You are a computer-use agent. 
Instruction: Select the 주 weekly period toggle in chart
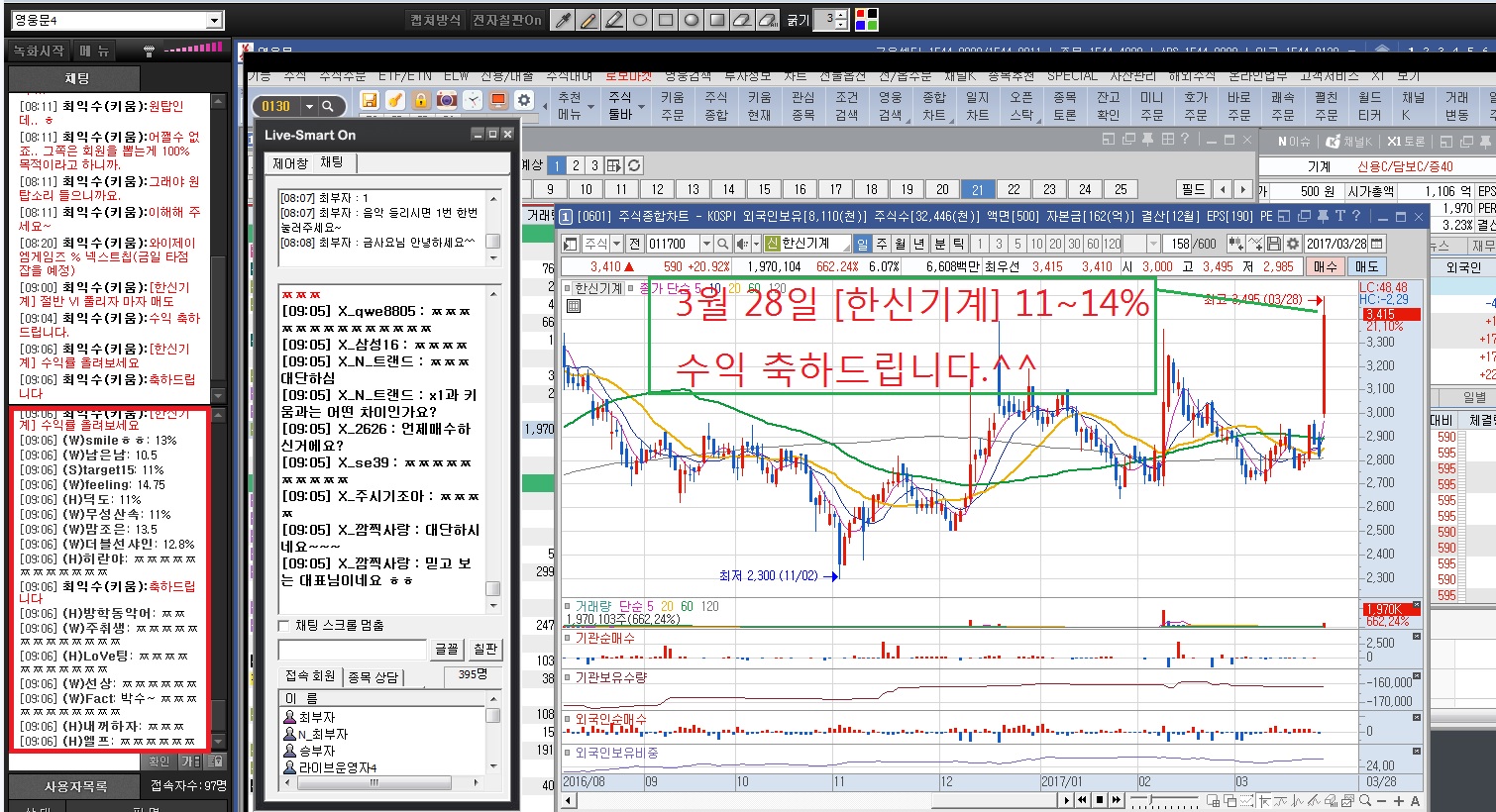tap(882, 243)
